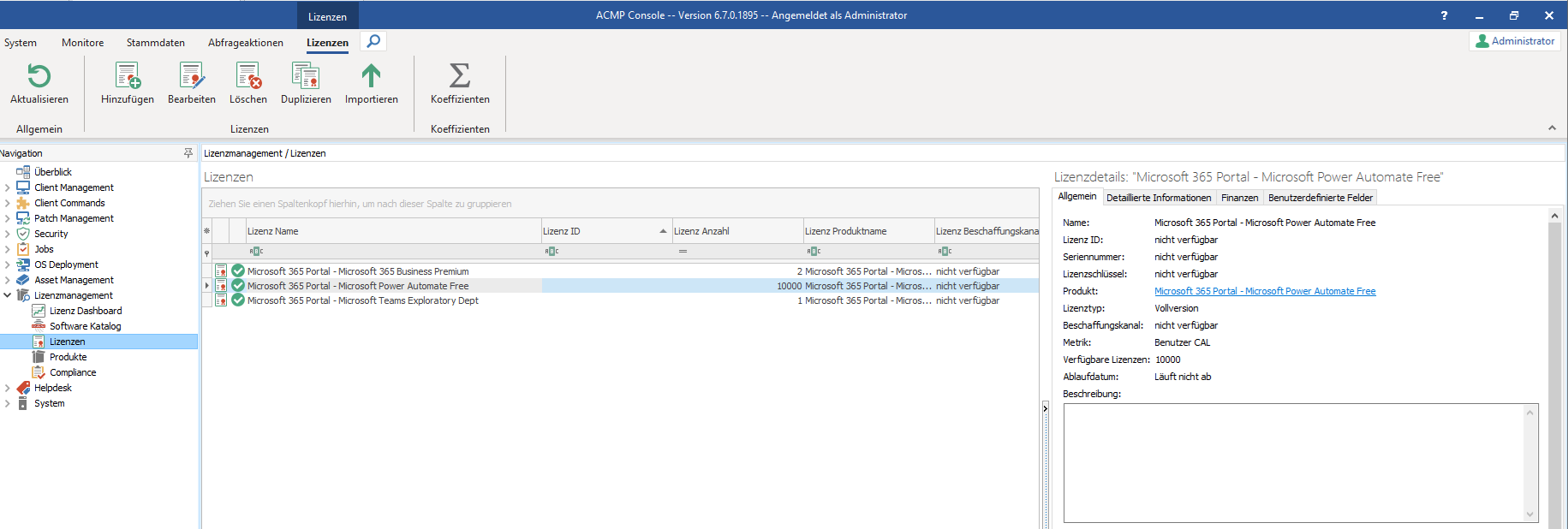This screenshot has width=1568, height=529.
Task: Click the Bearbeiten license icon
Action: coord(192,77)
